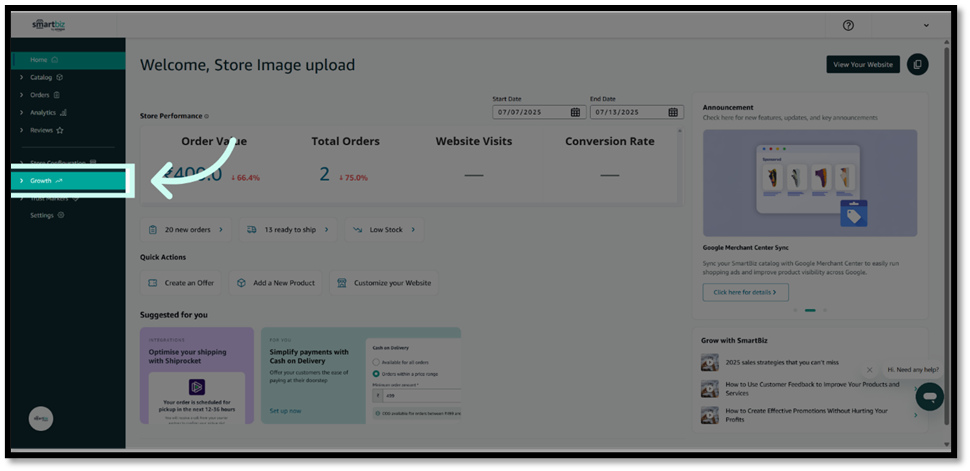Expand the Catalog sidebar section
Image resolution: width=970 pixels, height=471 pixels.
click(41, 77)
